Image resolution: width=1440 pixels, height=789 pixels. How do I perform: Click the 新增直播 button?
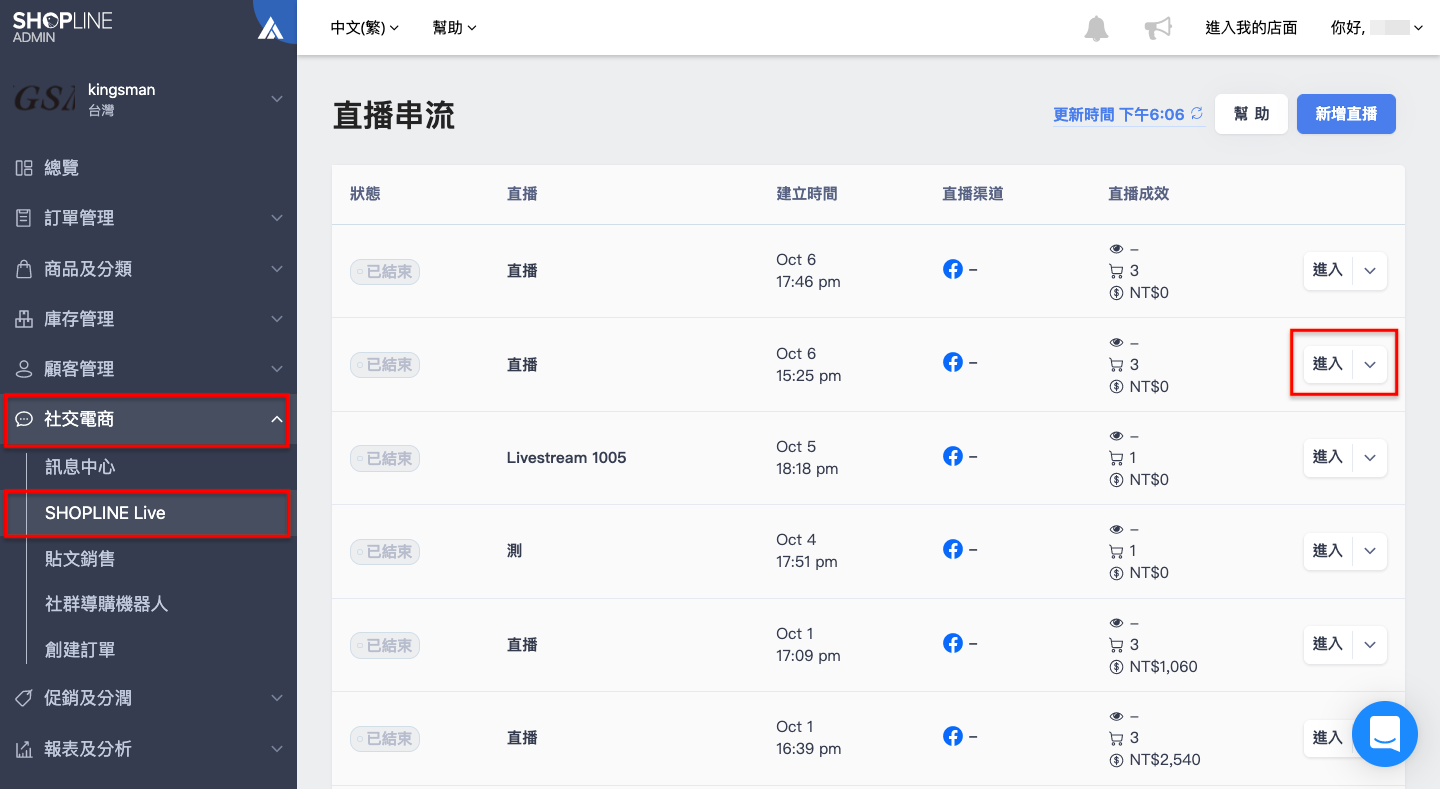click(x=1346, y=114)
